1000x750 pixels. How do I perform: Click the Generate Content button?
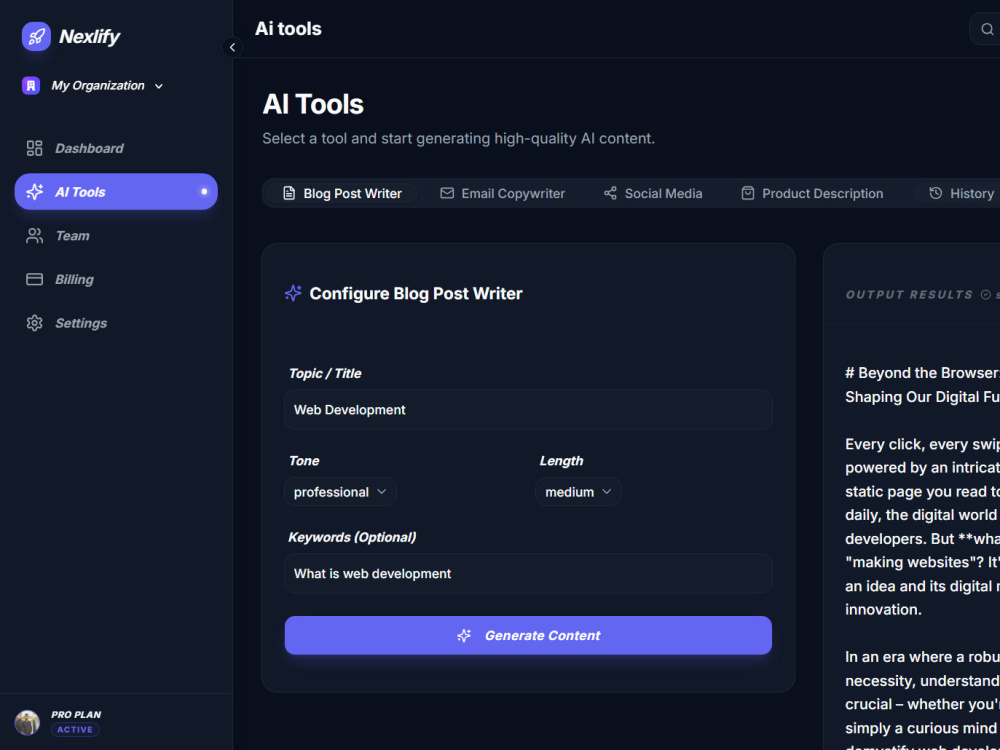529,635
